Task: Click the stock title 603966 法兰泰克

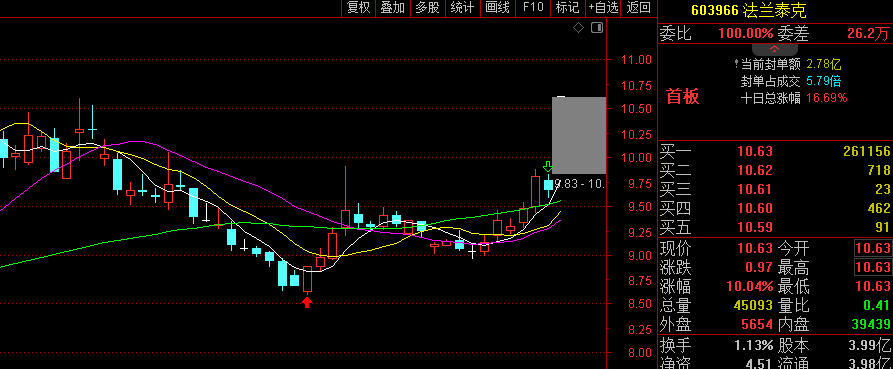Action: (748, 10)
